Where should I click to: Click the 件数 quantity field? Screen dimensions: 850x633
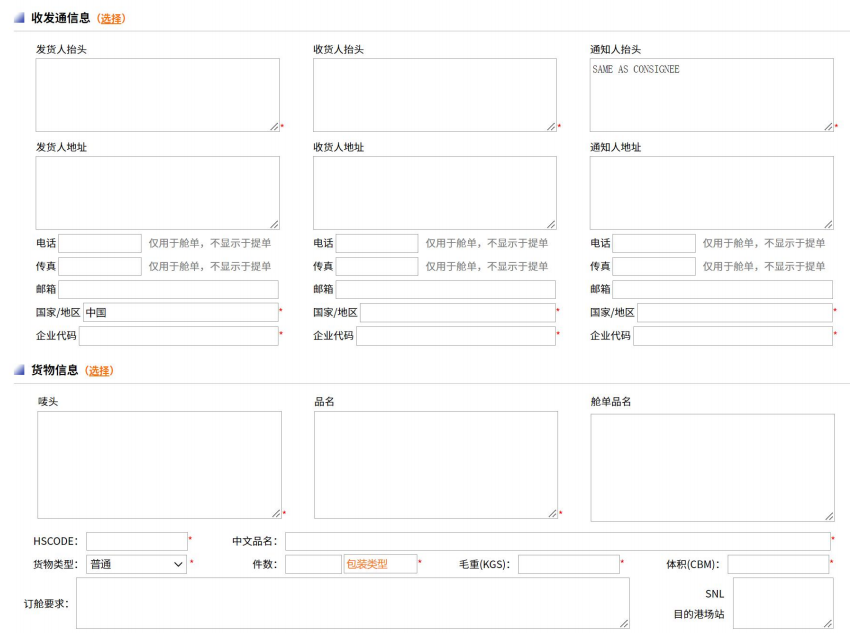(313, 564)
